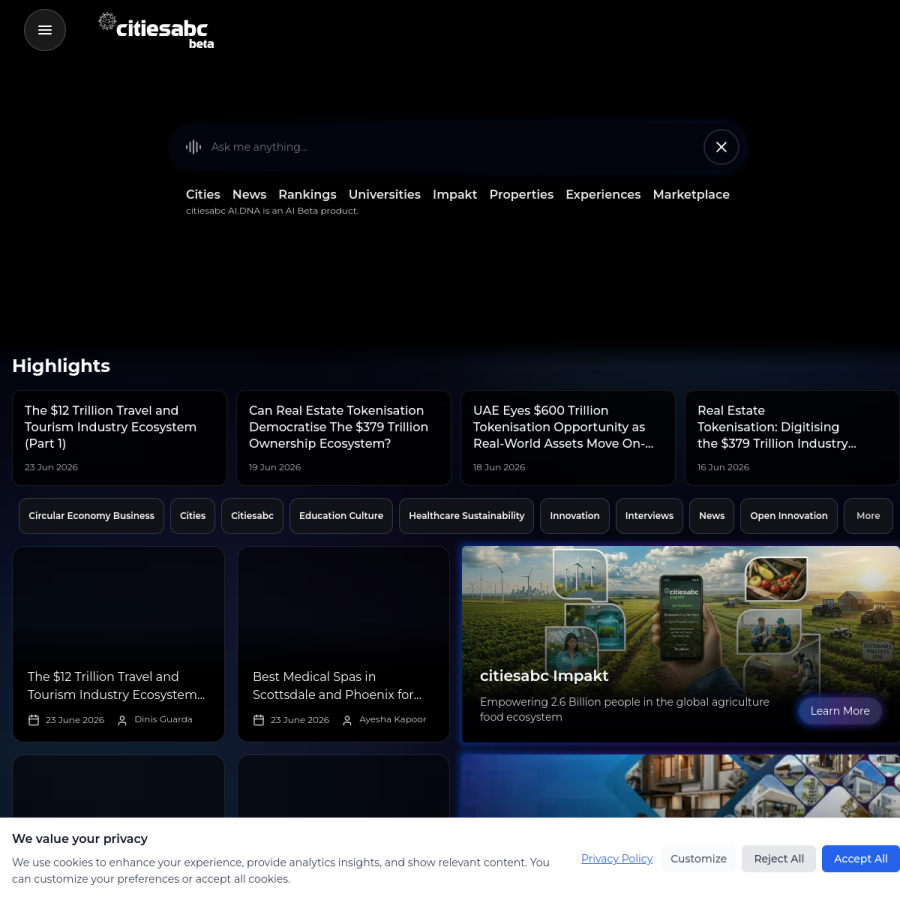Click calendar icon on Dinis Guarda article
The height and width of the screenshot is (900, 900).
point(34,720)
